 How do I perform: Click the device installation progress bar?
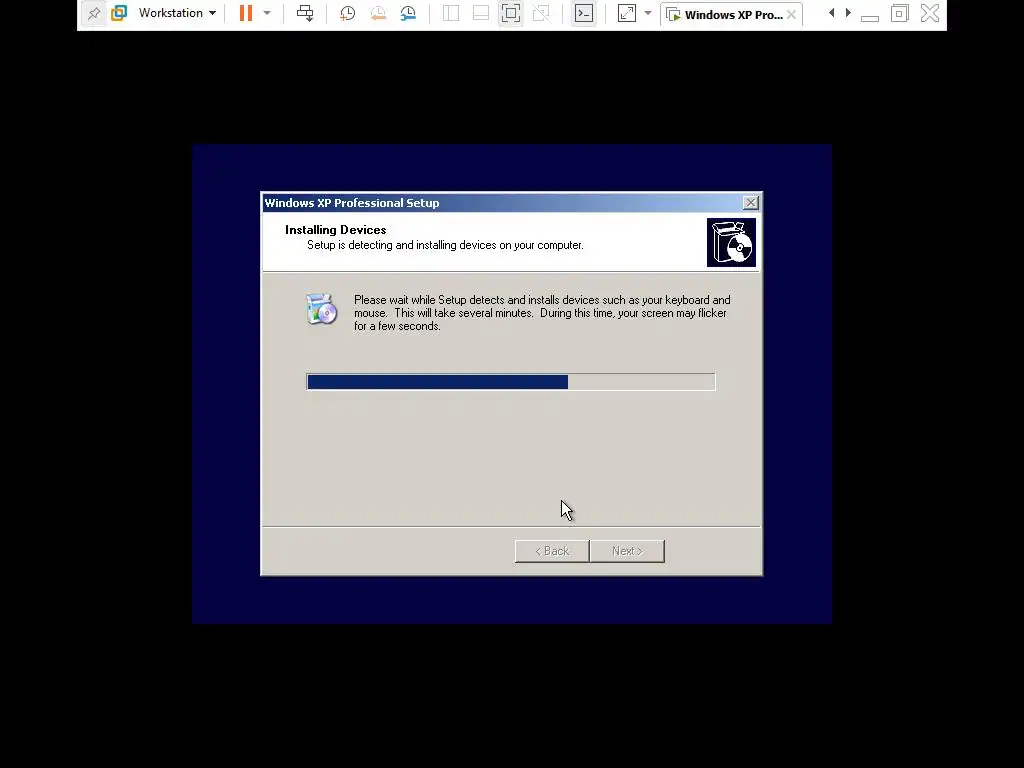point(511,382)
